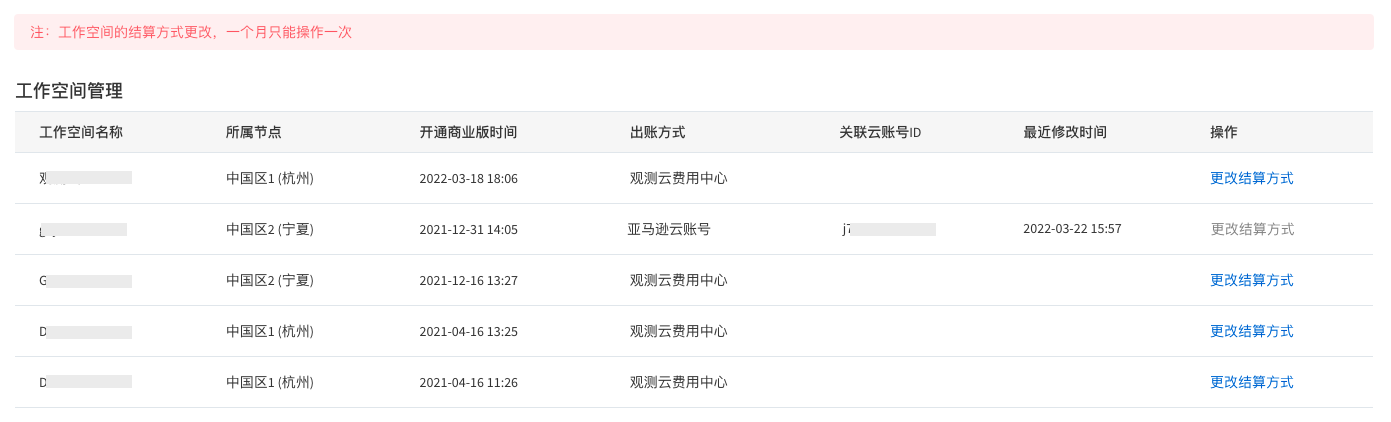The image size is (1391, 422).
Task: Click the redacted linked cloud account ID
Action: [889, 229]
